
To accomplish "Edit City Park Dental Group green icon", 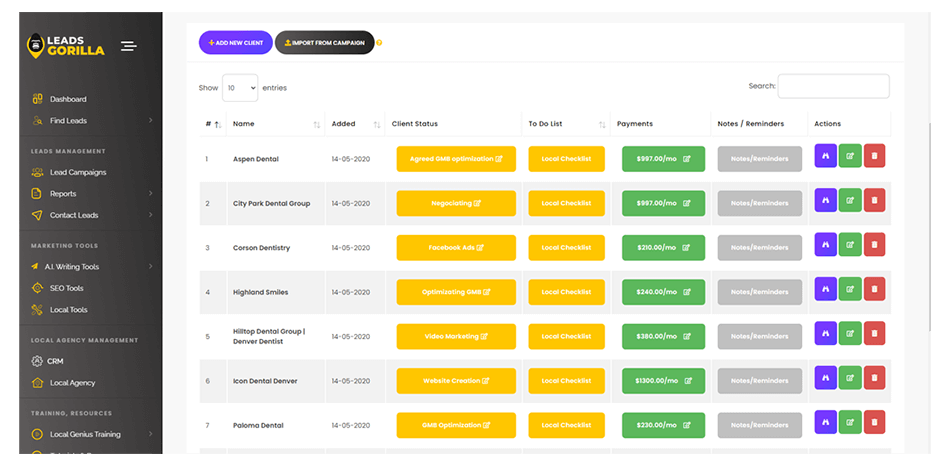I will (849, 200).
